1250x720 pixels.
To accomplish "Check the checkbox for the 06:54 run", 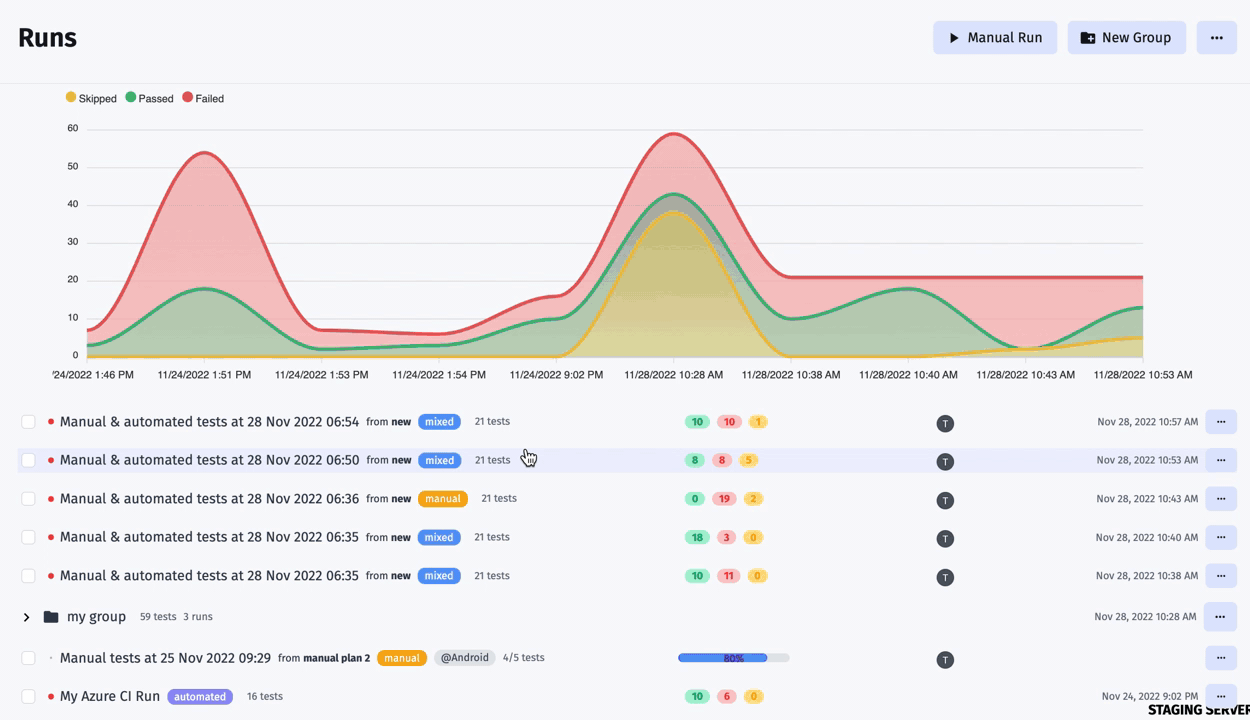I will pos(28,422).
